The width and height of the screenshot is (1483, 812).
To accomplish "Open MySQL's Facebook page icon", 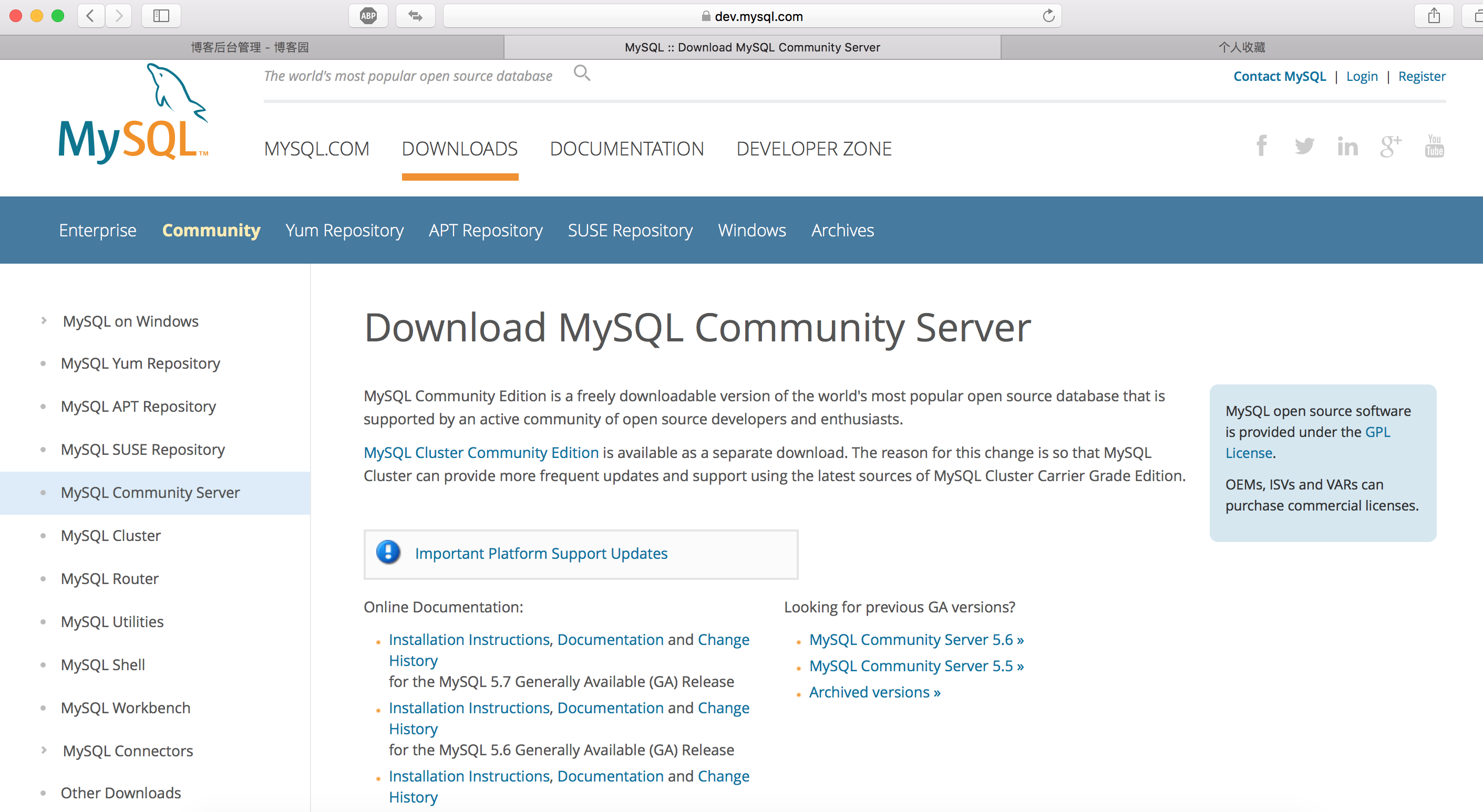I will point(1261,146).
